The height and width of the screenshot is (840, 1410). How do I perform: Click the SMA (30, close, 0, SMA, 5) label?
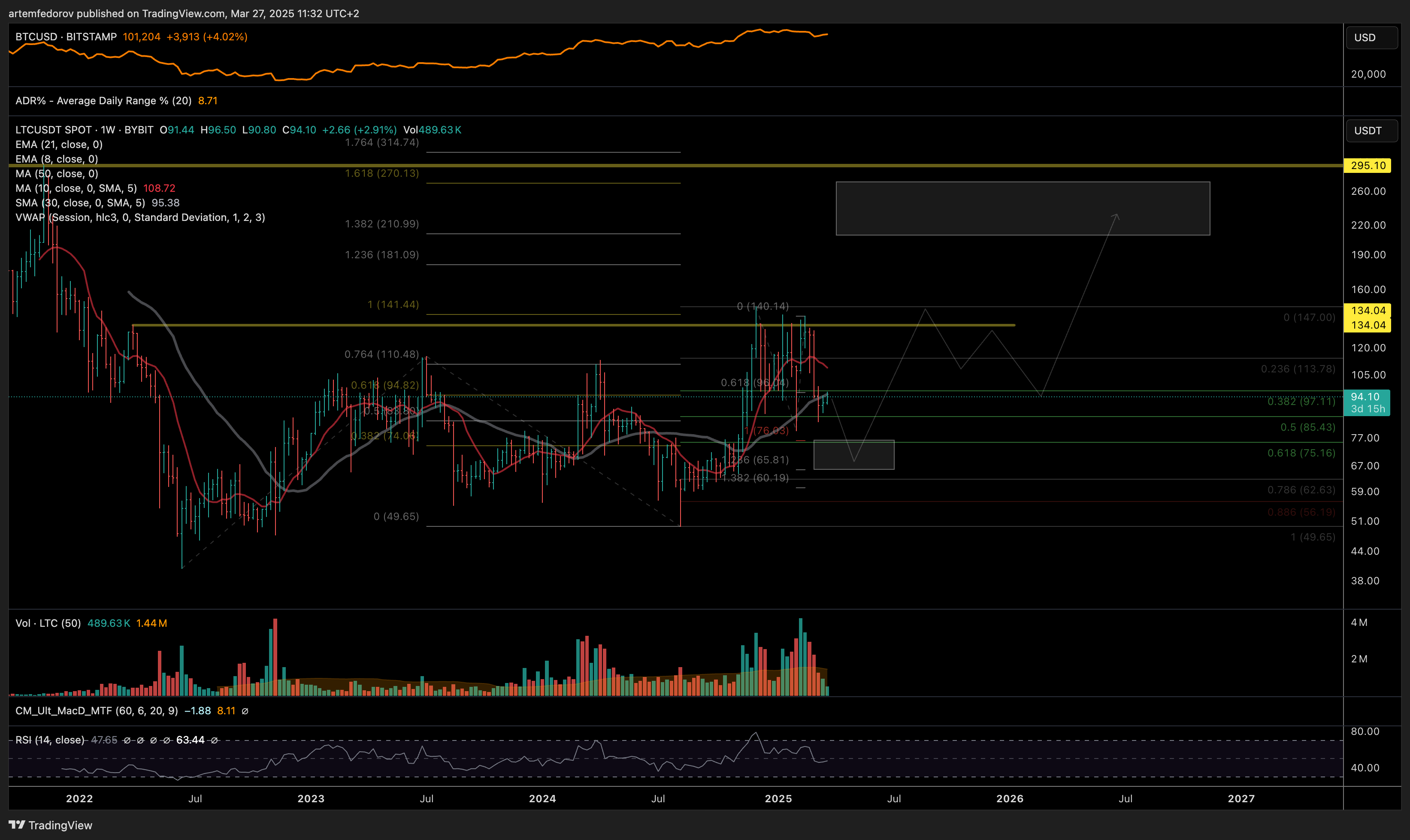(80, 203)
